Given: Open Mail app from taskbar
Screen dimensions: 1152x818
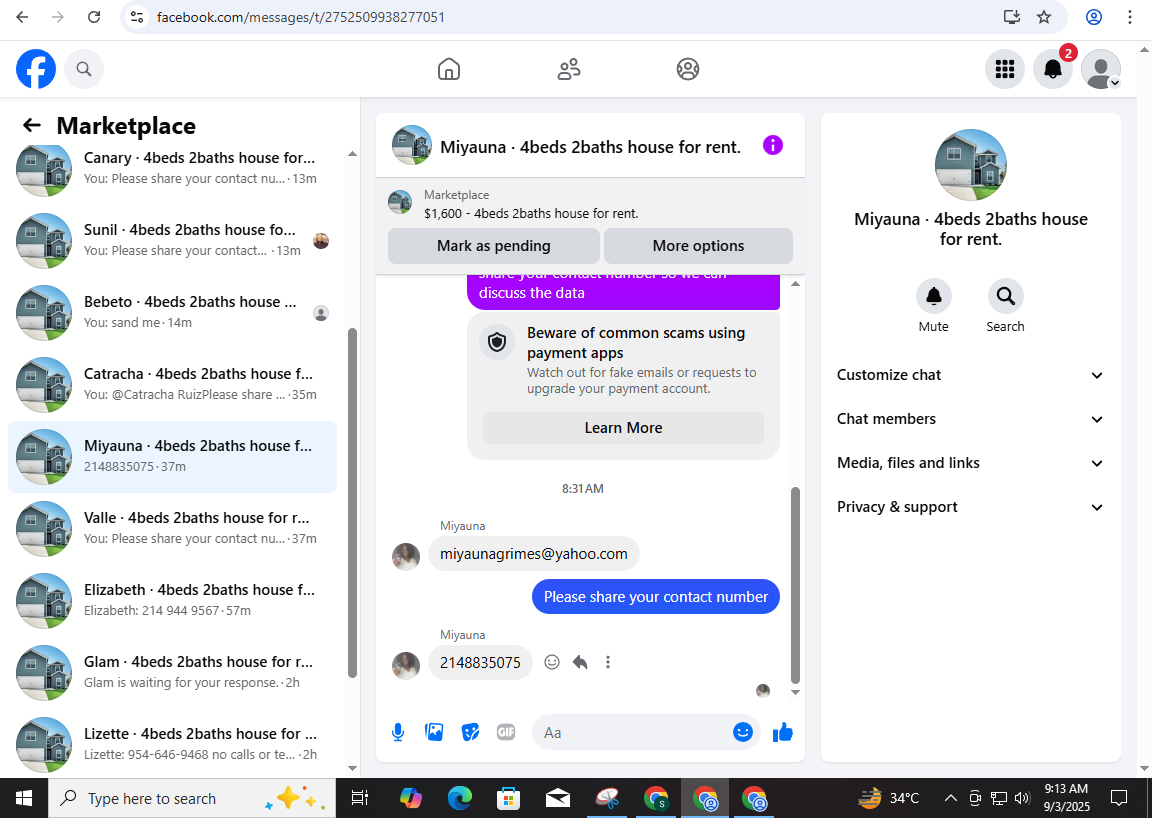Looking at the screenshot, I should coord(558,798).
